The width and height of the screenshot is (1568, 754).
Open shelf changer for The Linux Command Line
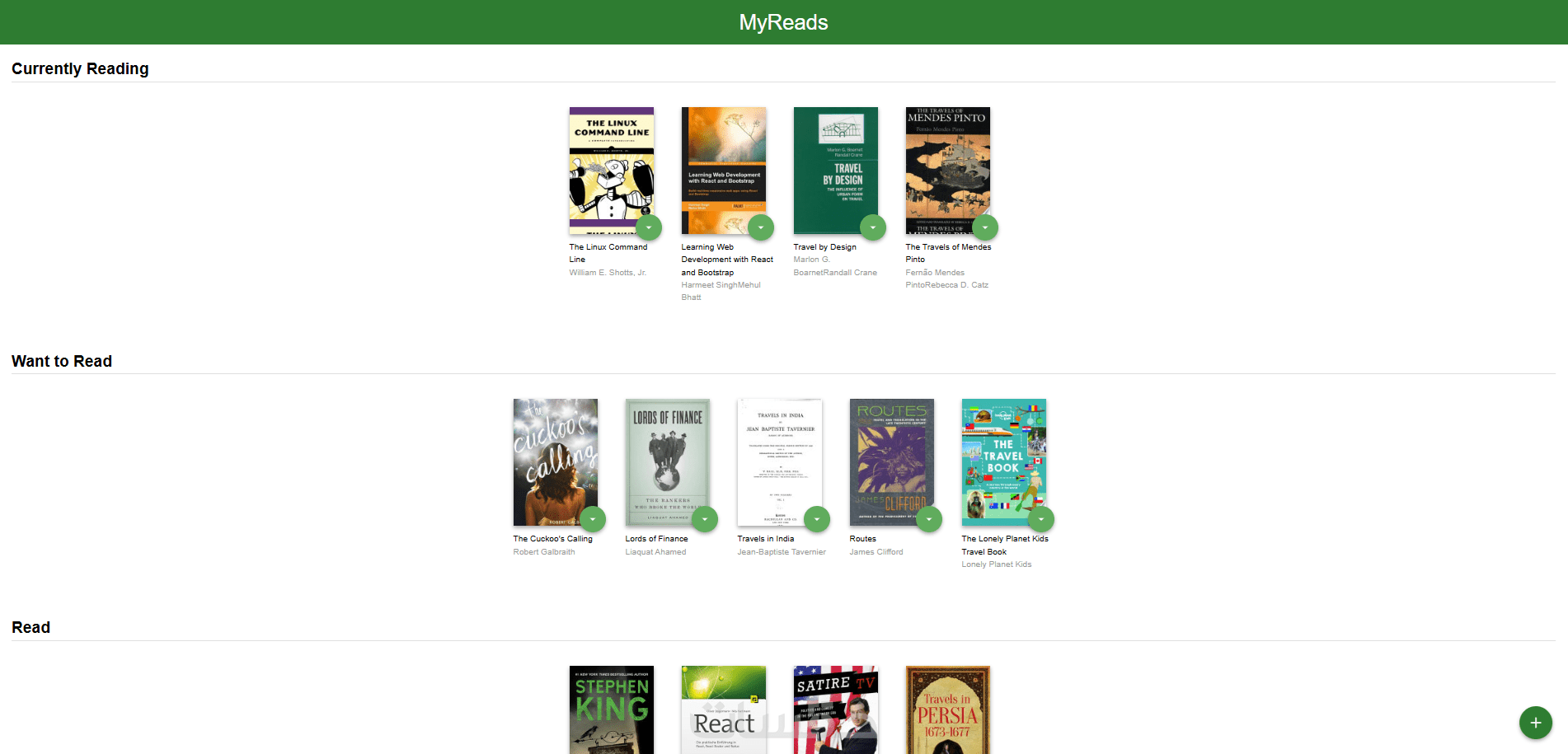pos(649,227)
